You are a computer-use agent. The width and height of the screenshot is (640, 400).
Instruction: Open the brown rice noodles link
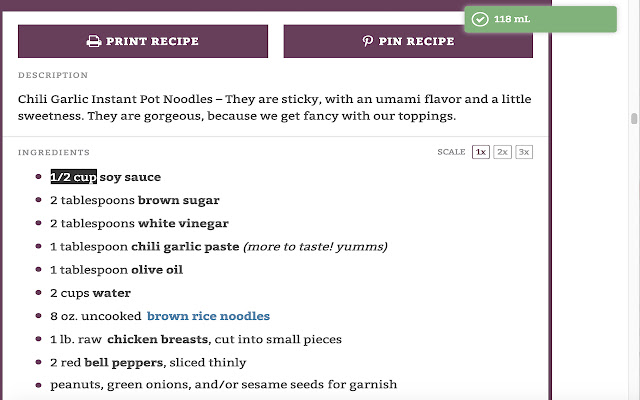(x=208, y=315)
